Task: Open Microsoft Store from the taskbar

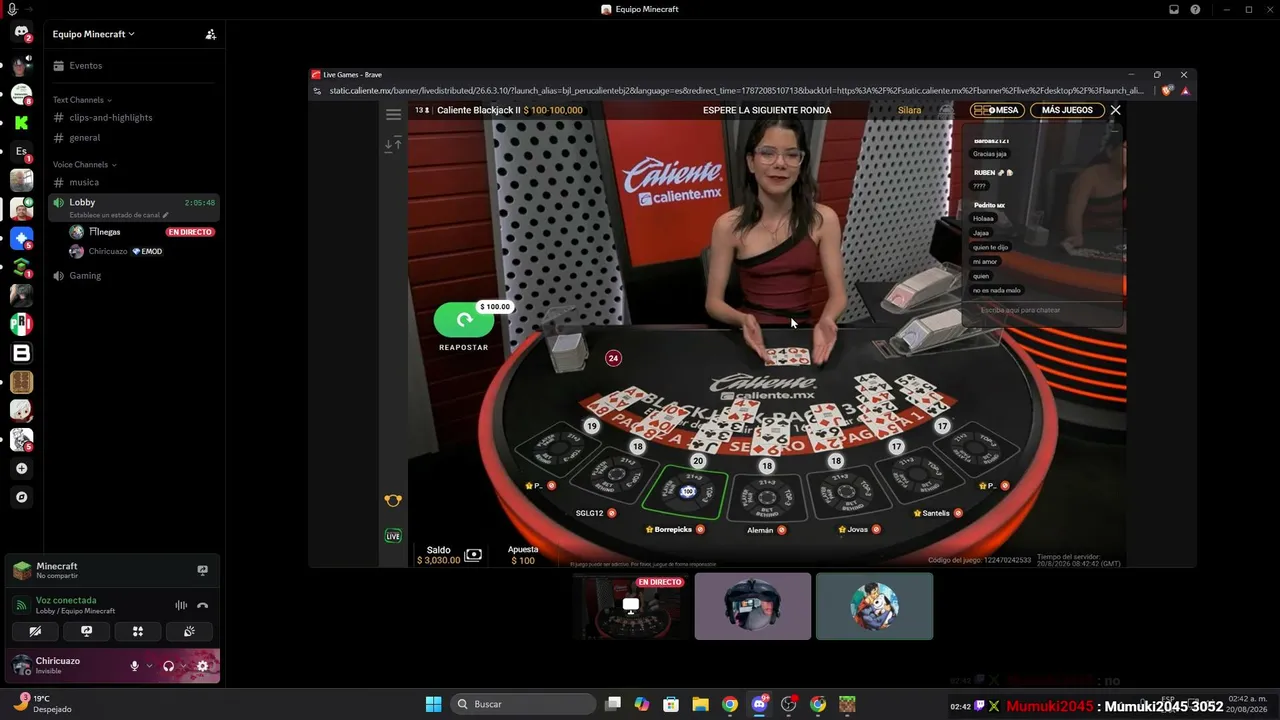Action: pos(671,704)
